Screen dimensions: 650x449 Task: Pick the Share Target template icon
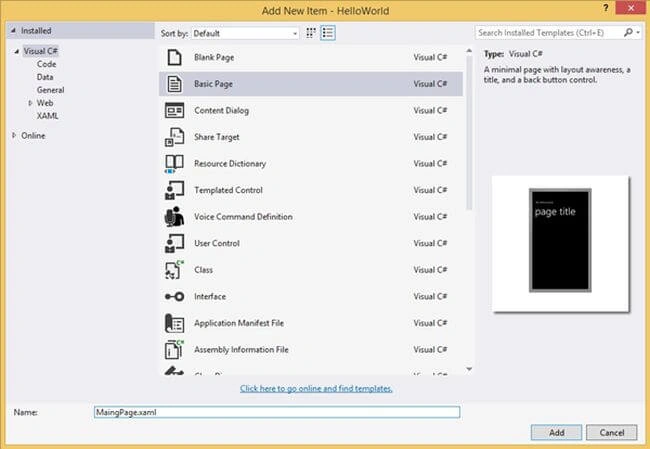pyautogui.click(x=174, y=137)
